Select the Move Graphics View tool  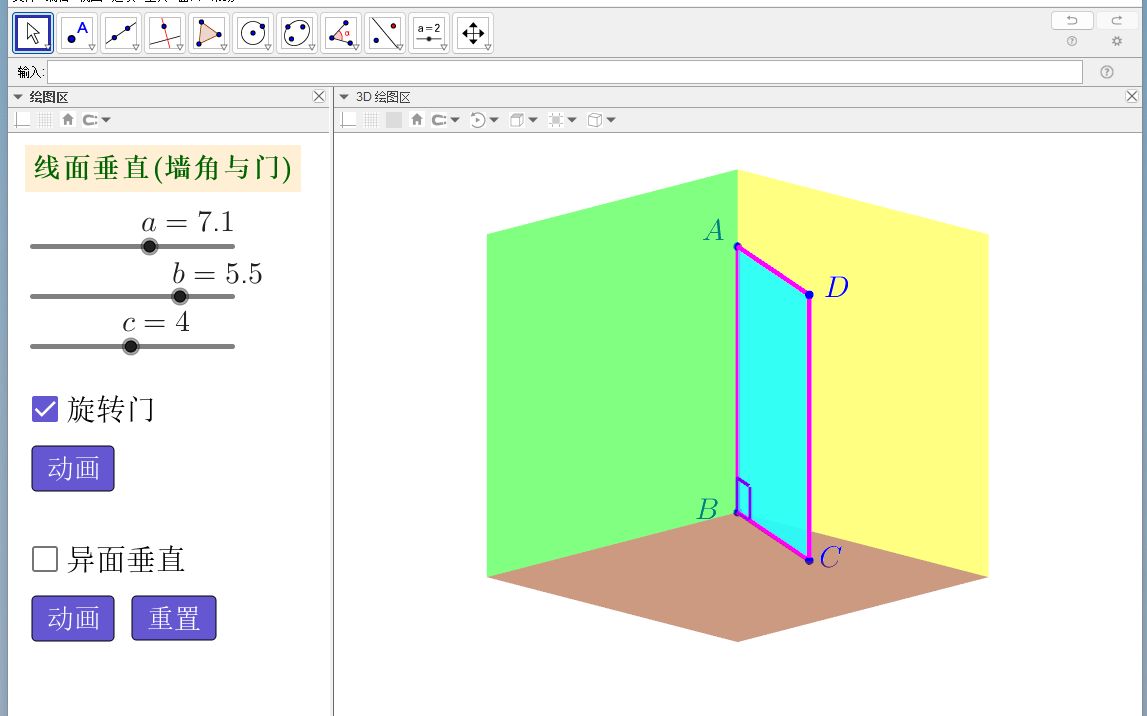pyautogui.click(x=473, y=34)
